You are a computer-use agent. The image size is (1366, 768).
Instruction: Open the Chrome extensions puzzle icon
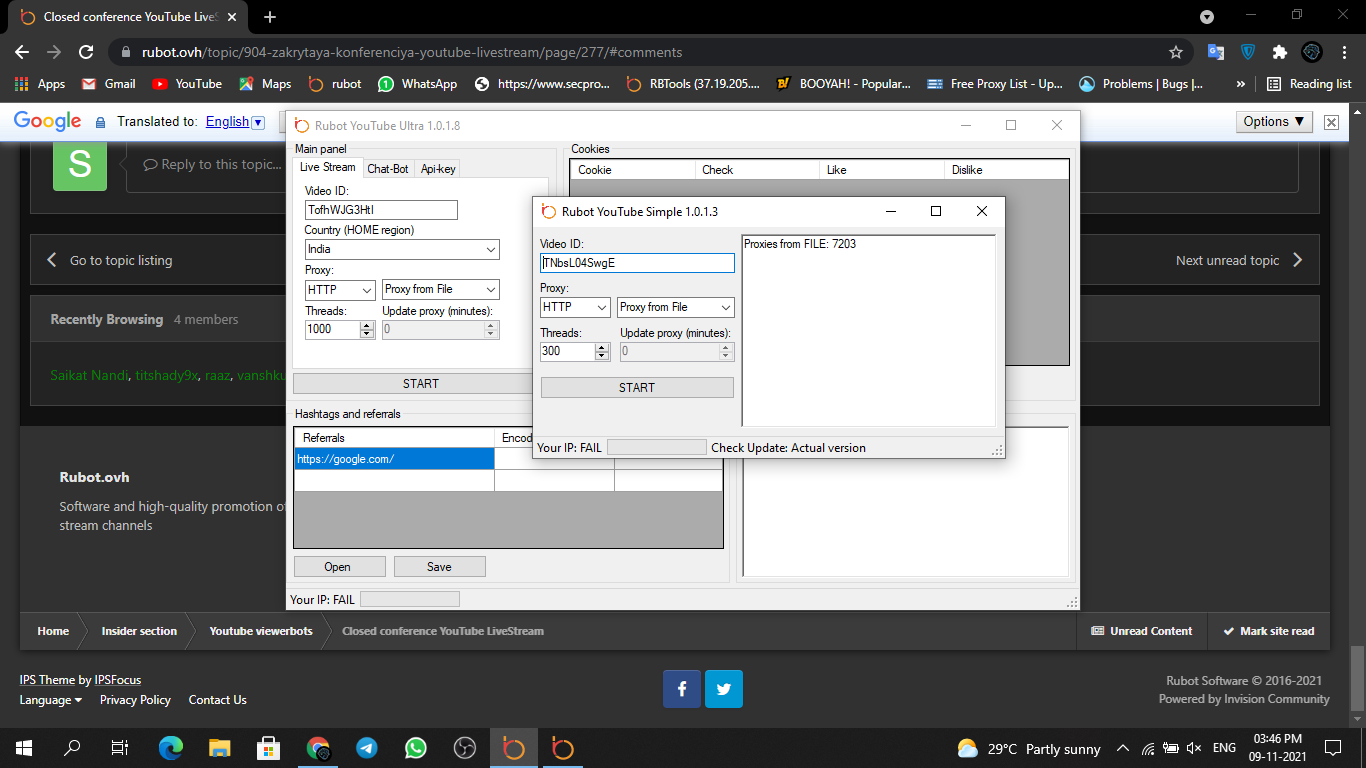[1279, 52]
